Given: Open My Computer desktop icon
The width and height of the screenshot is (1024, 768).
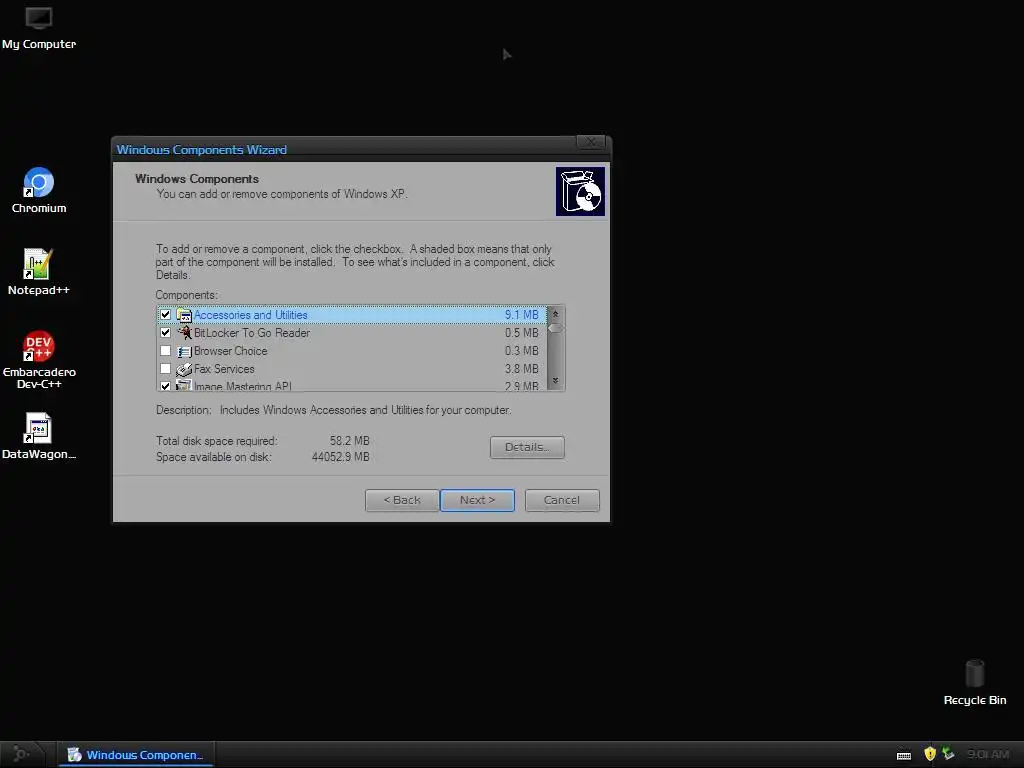Looking at the screenshot, I should (39, 29).
